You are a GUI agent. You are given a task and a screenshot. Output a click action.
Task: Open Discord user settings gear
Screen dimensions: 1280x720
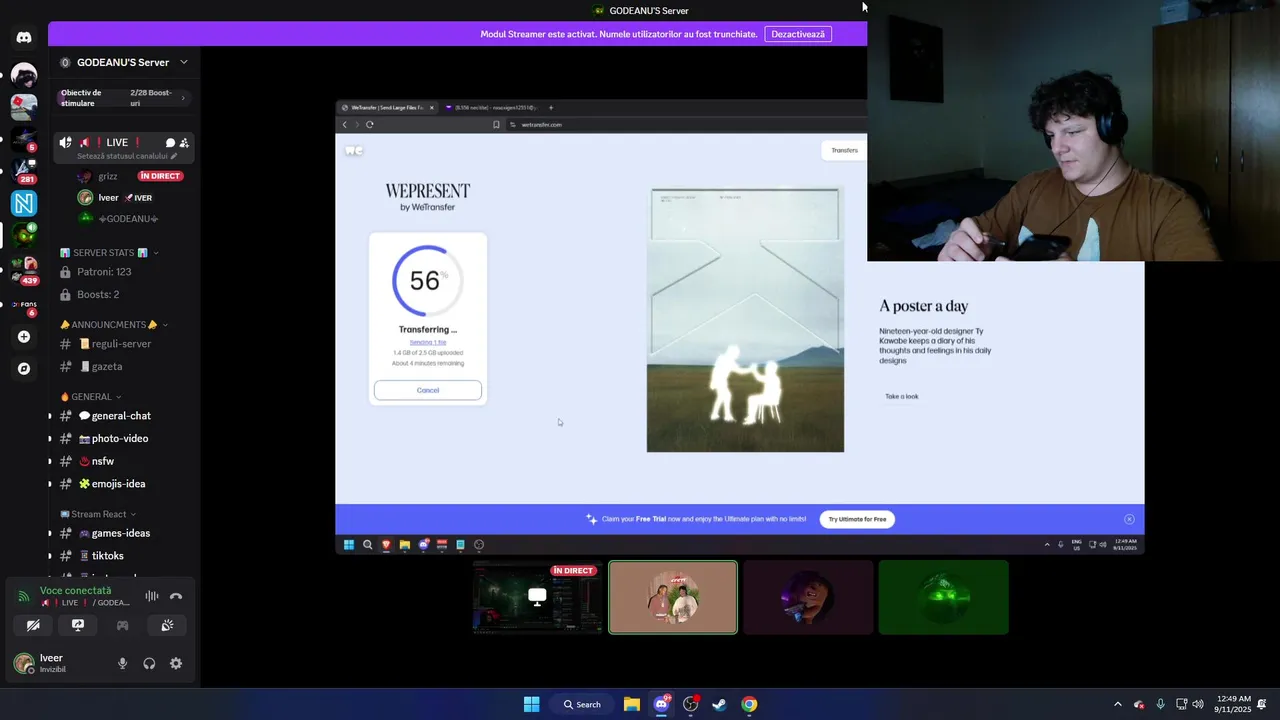(176, 663)
